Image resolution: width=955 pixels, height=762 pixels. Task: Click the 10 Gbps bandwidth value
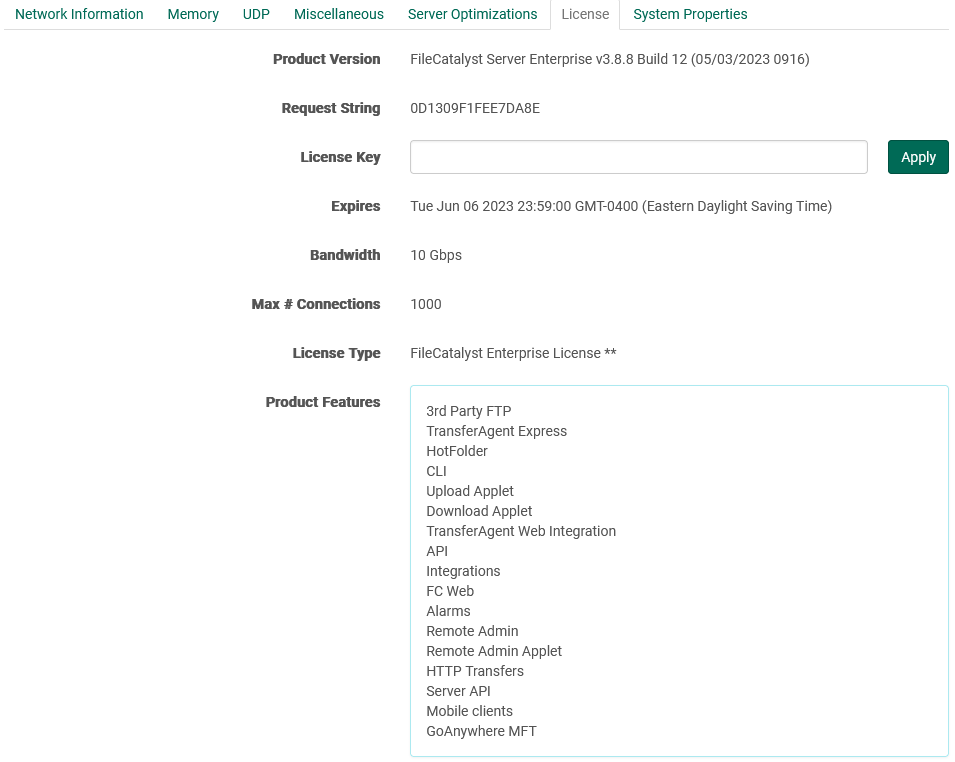pyautogui.click(x=436, y=255)
